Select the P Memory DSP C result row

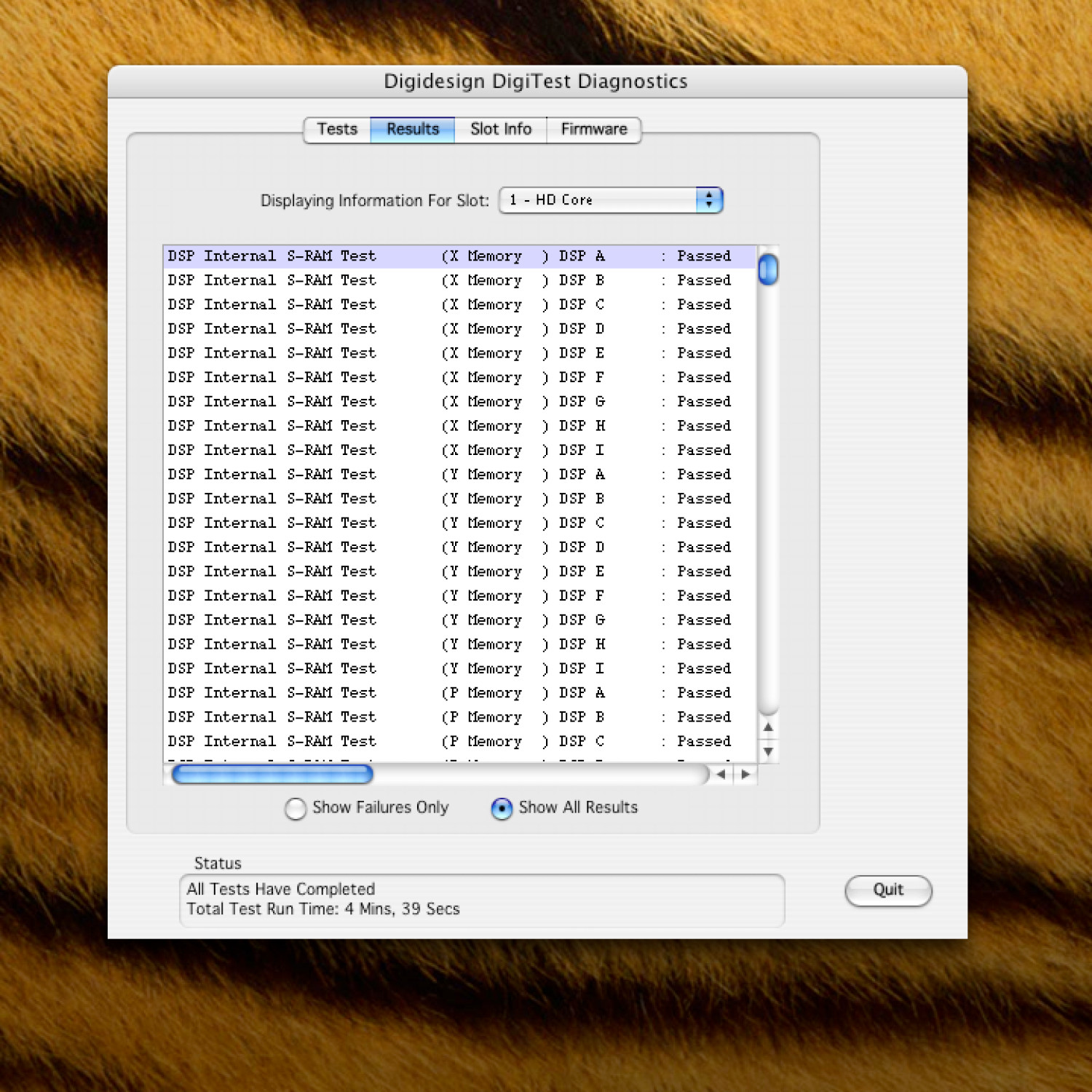point(460,741)
